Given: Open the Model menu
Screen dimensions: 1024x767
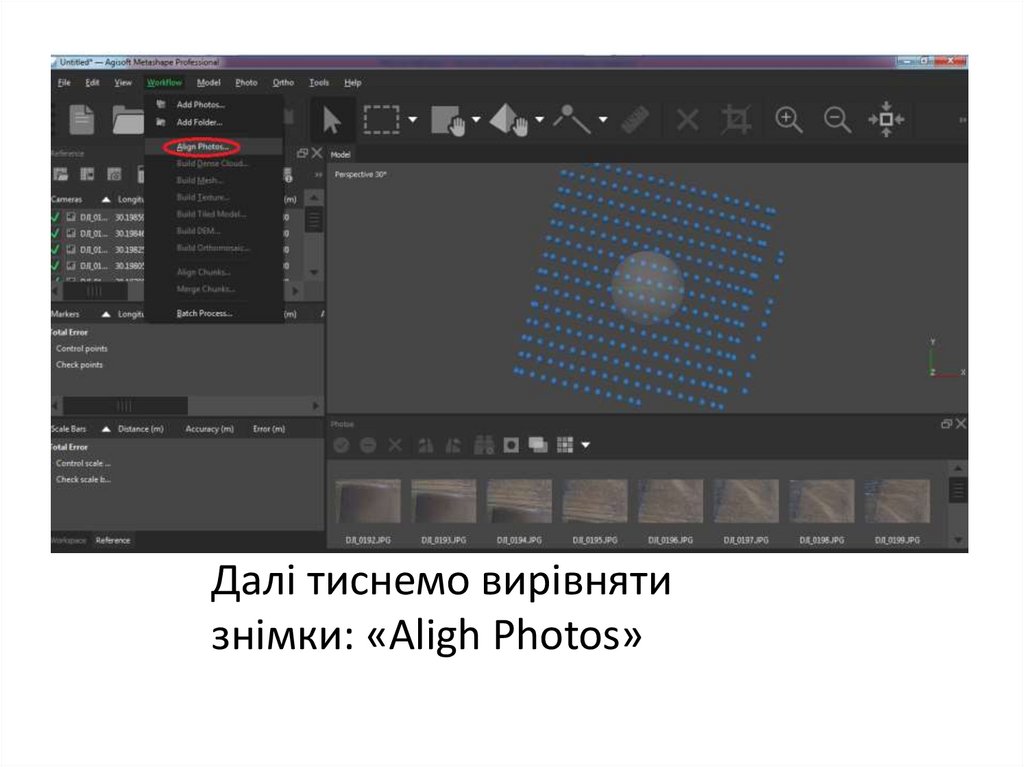Looking at the screenshot, I should [209, 83].
